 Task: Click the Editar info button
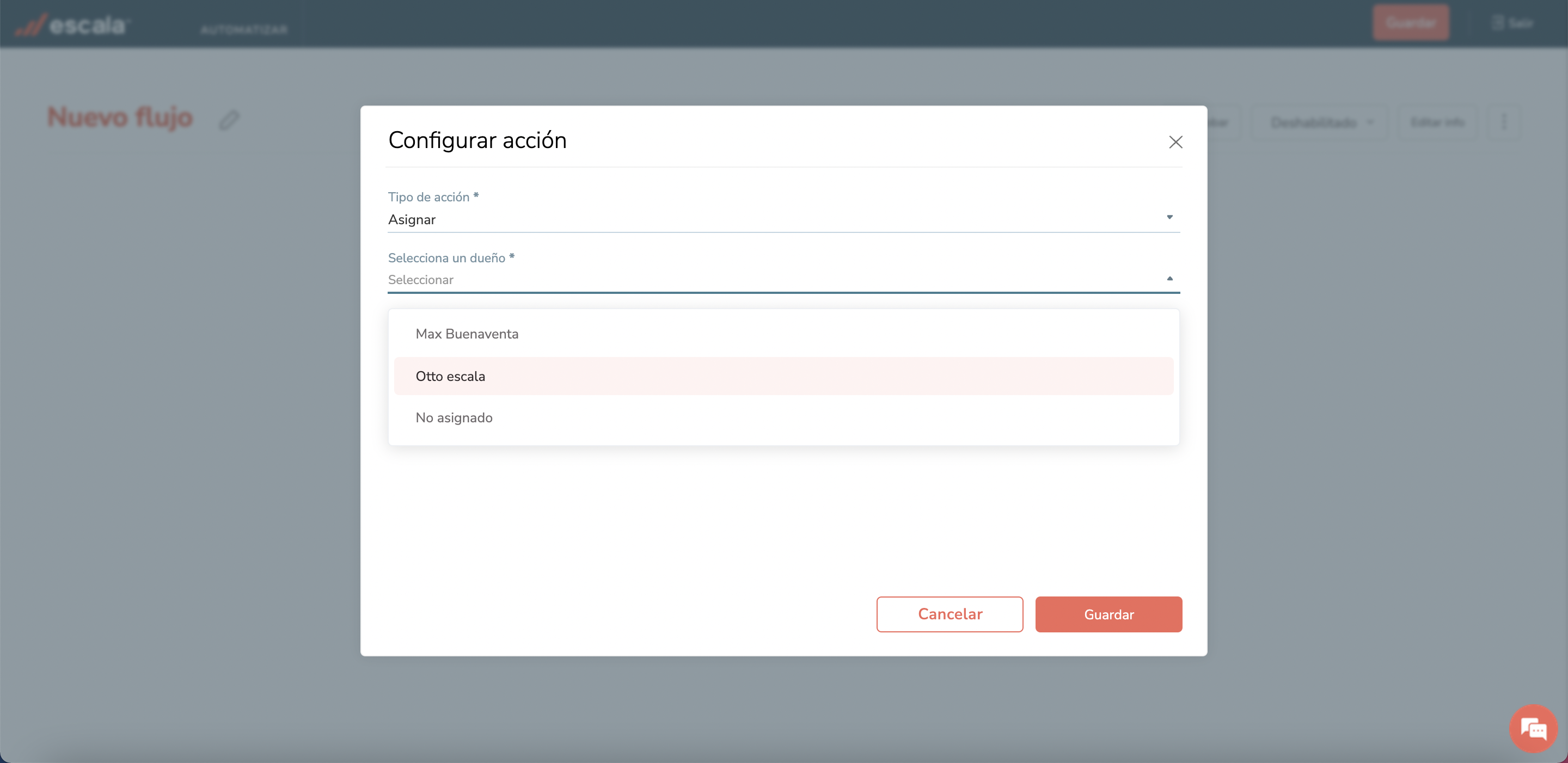[1437, 122]
